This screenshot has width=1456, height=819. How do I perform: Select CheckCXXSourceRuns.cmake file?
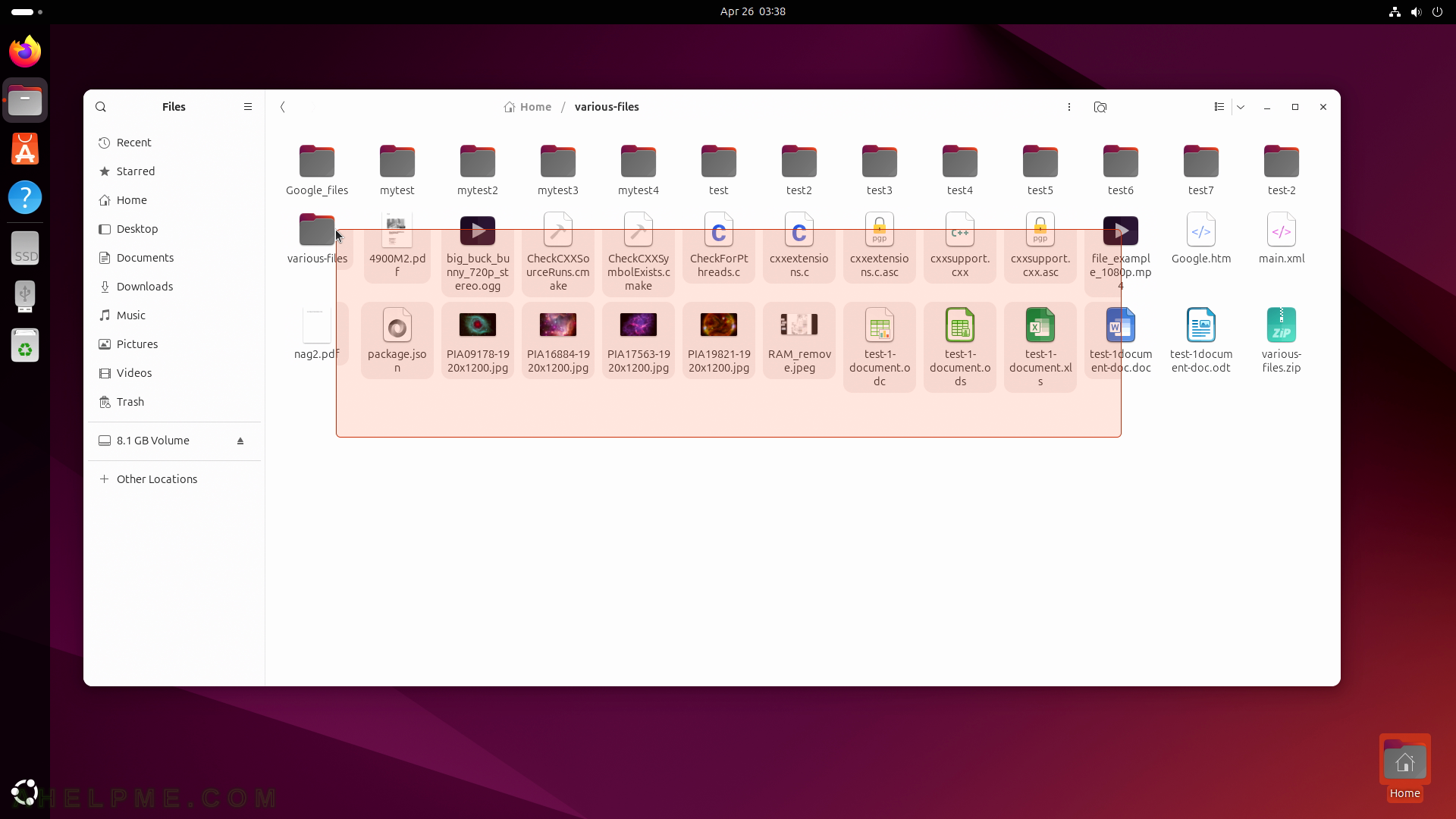(558, 253)
